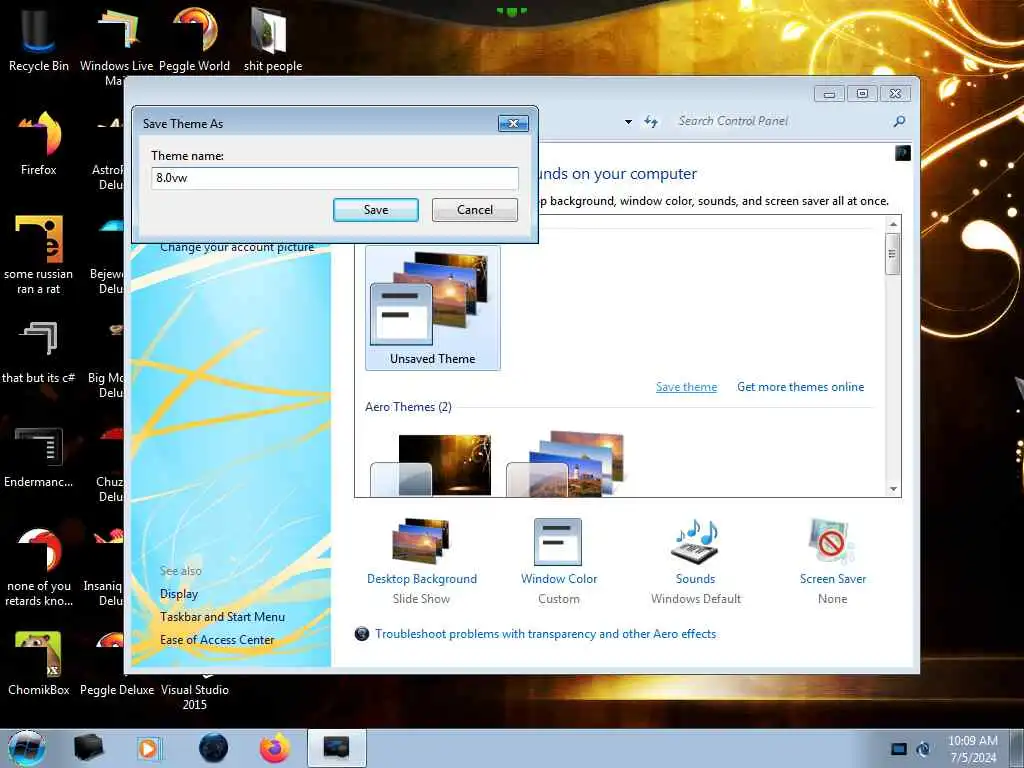Select the dark gold Aero theme thumbnail
The height and width of the screenshot is (768, 1024).
pos(431,465)
